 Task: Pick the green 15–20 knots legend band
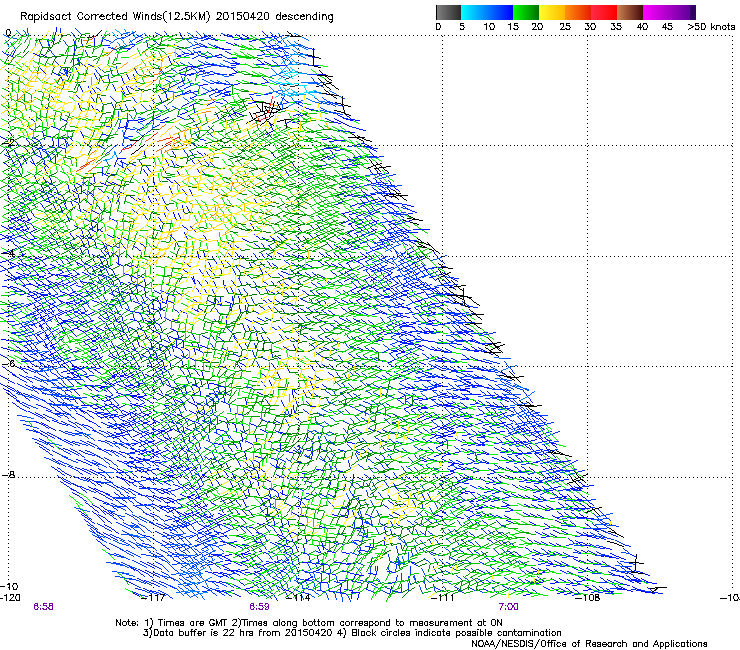(x=526, y=12)
